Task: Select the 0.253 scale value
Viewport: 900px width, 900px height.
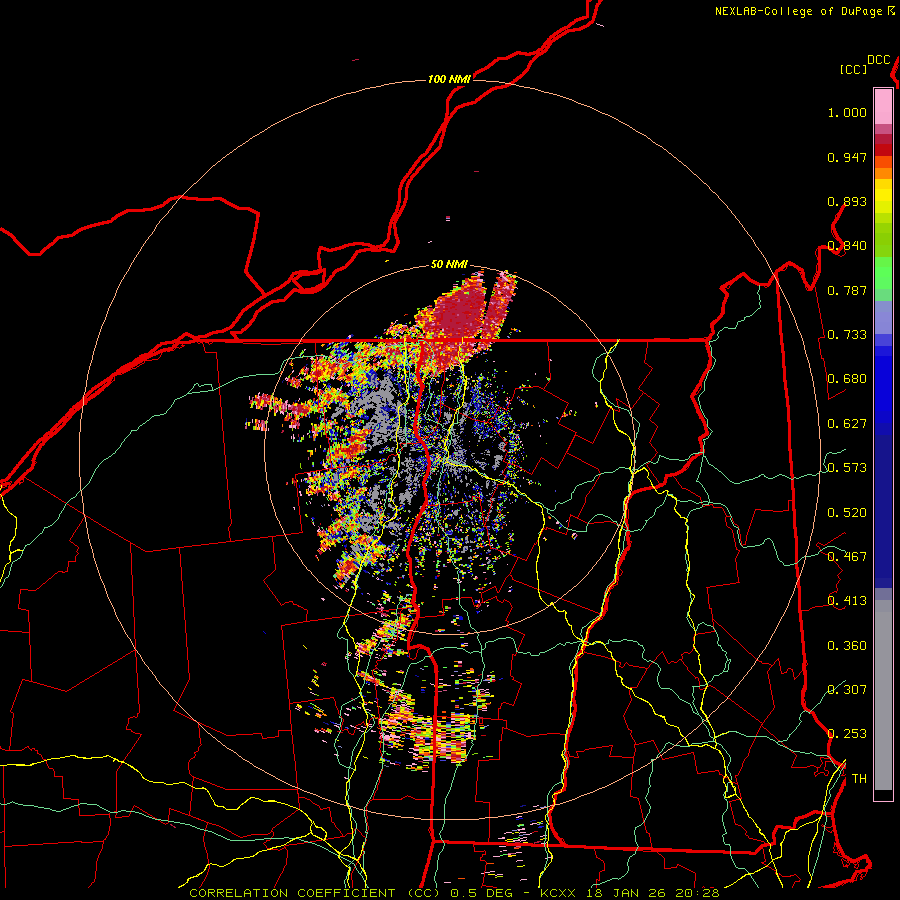Action: pos(847,734)
